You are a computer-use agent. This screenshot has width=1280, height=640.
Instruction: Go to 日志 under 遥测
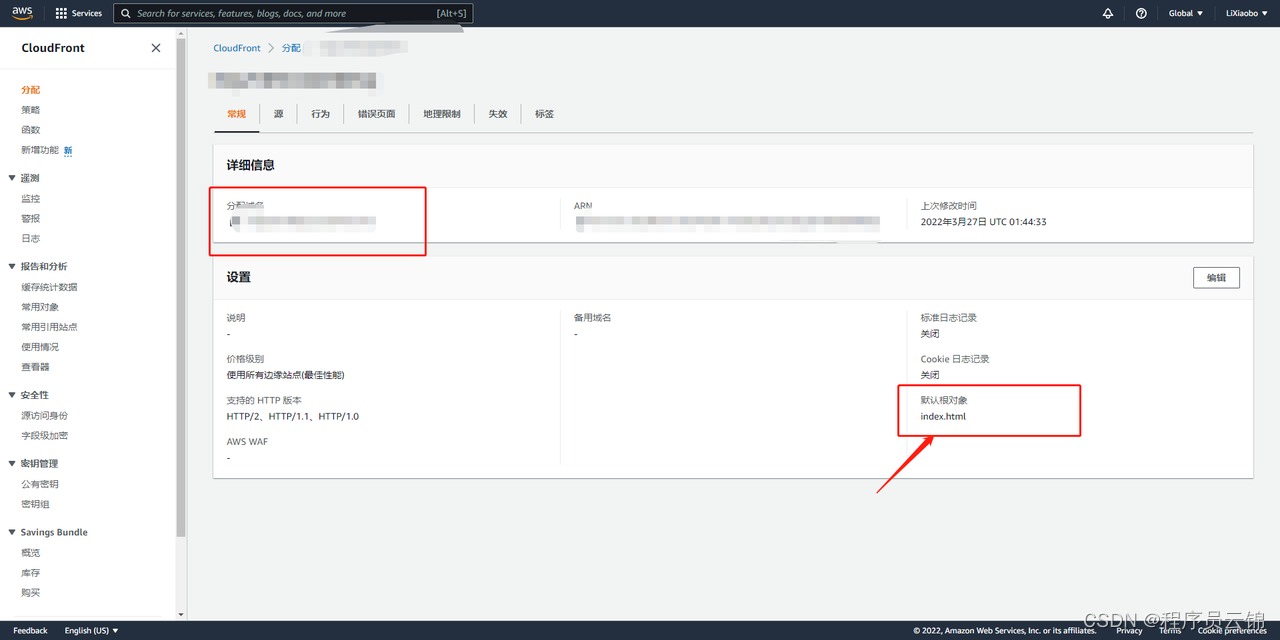pos(31,239)
